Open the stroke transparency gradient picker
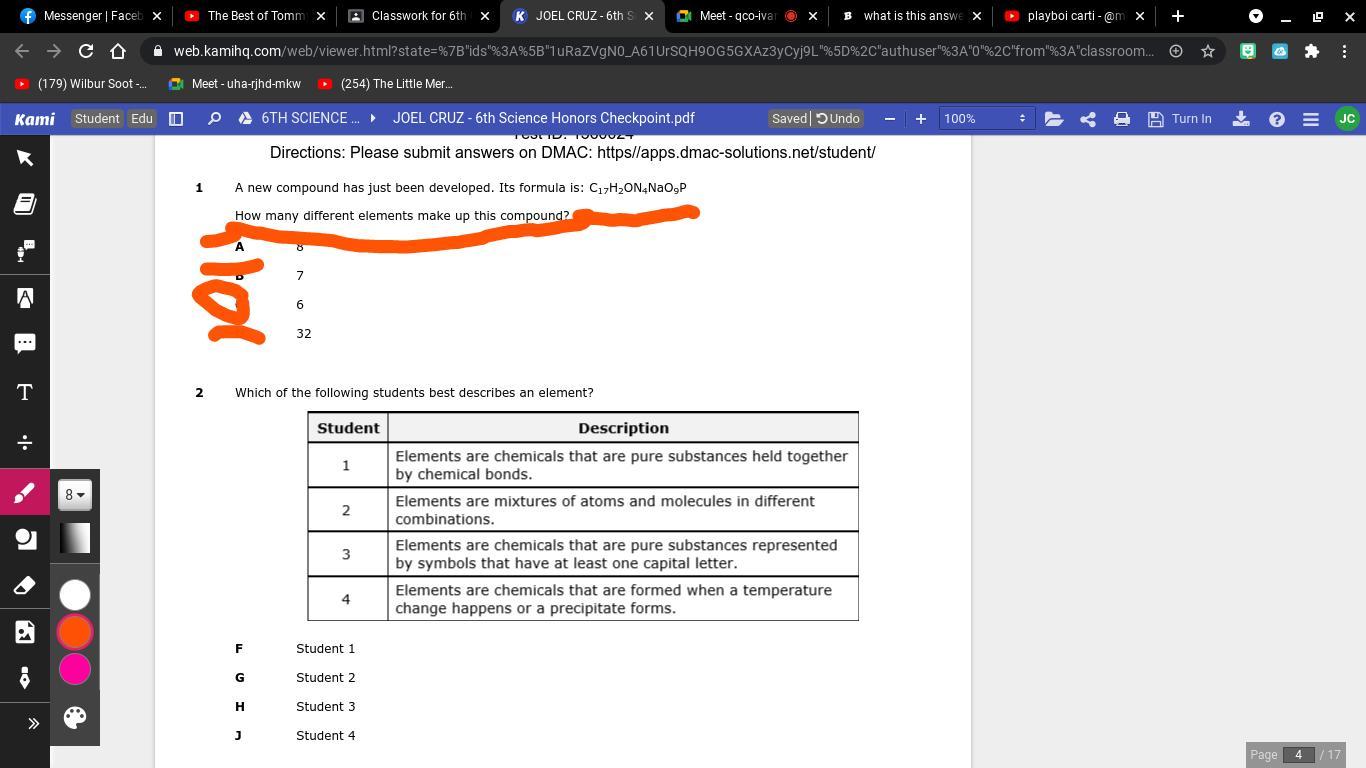1366x768 pixels. [x=75, y=538]
